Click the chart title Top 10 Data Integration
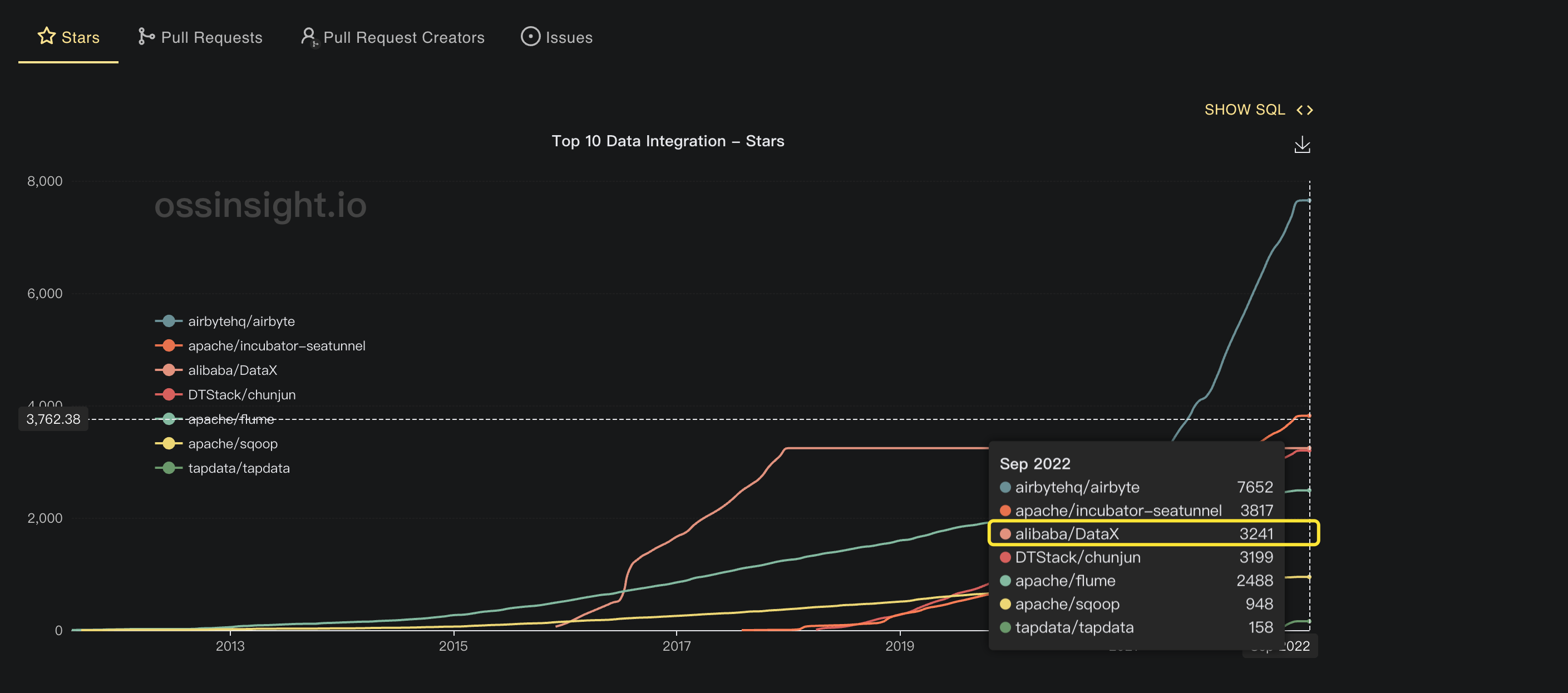 click(x=668, y=141)
